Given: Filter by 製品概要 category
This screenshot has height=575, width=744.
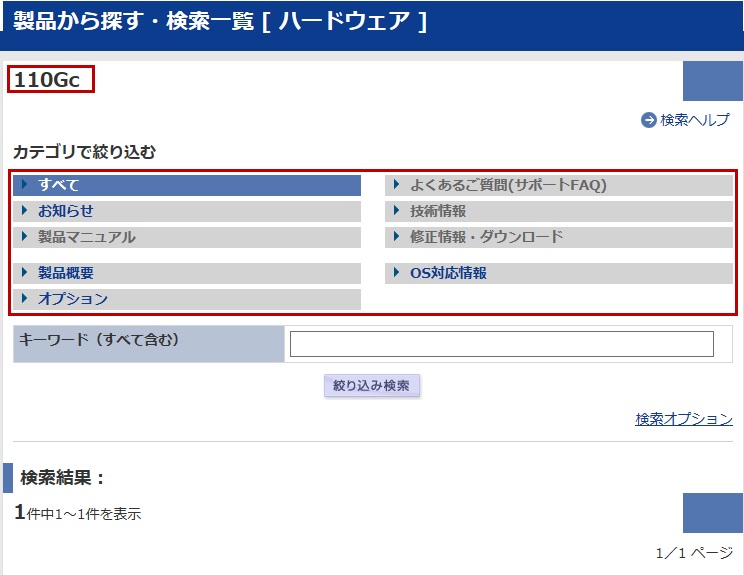Looking at the screenshot, I should click(187, 273).
